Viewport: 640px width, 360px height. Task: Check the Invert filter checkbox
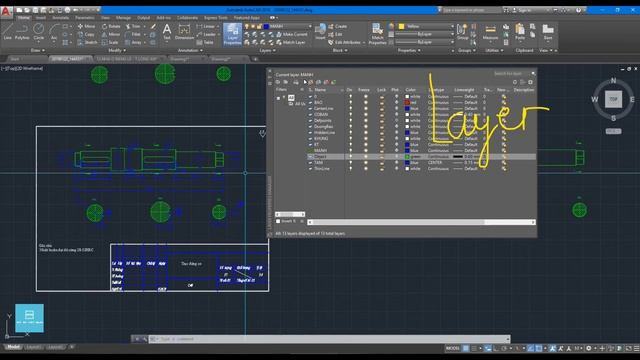(278, 221)
